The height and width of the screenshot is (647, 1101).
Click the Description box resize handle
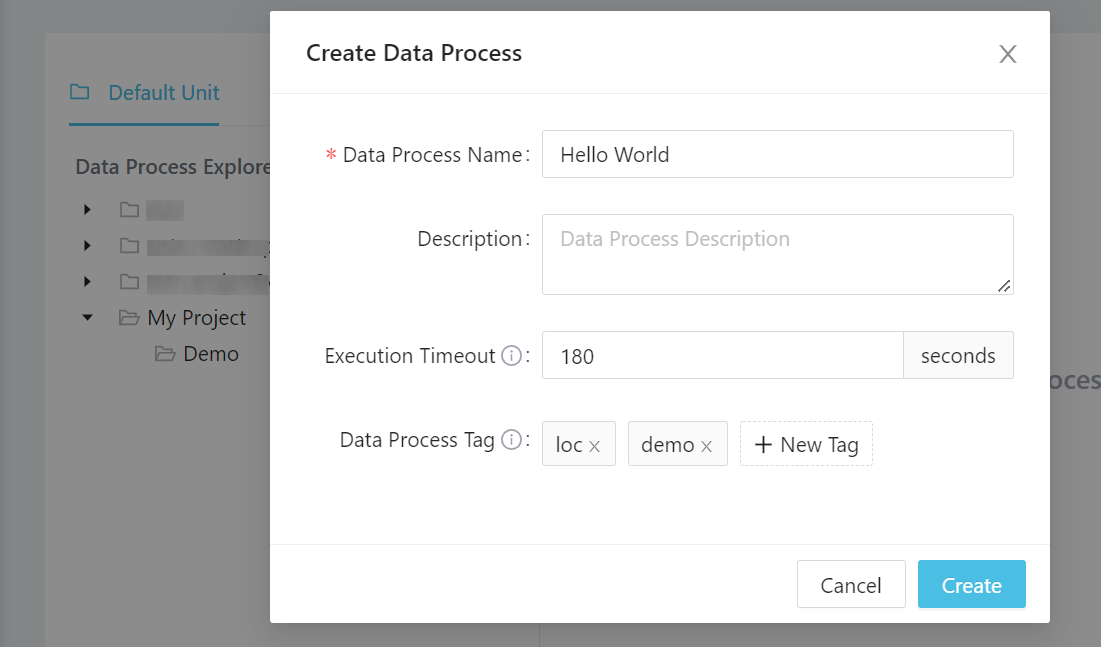pos(1004,286)
